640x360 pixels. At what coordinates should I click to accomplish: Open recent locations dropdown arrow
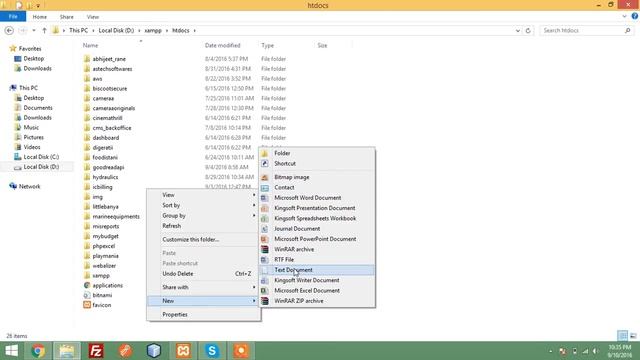coord(34,31)
